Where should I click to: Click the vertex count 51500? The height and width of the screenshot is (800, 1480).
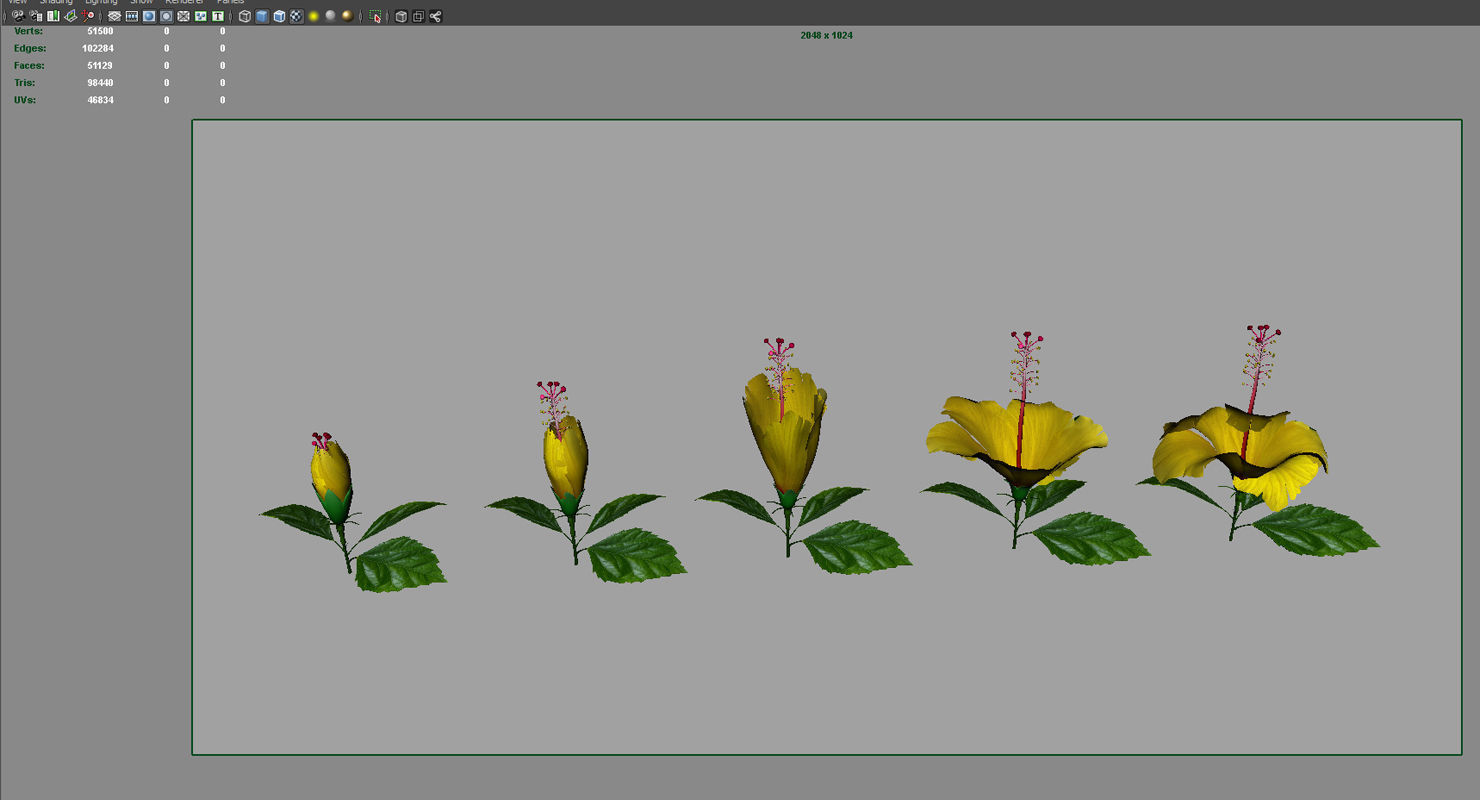[x=100, y=31]
